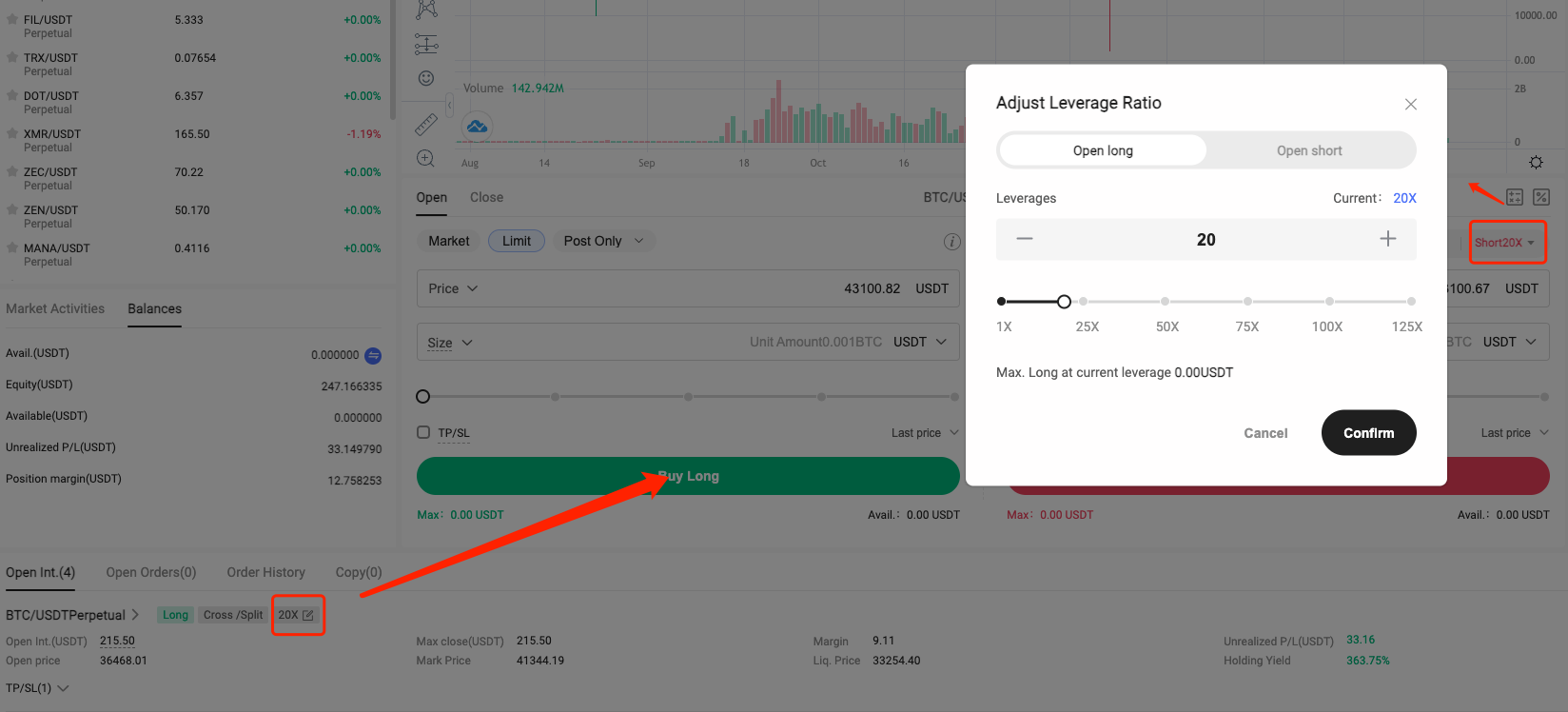Select the ruler measure tool
The image size is (1568, 712).
(426, 124)
